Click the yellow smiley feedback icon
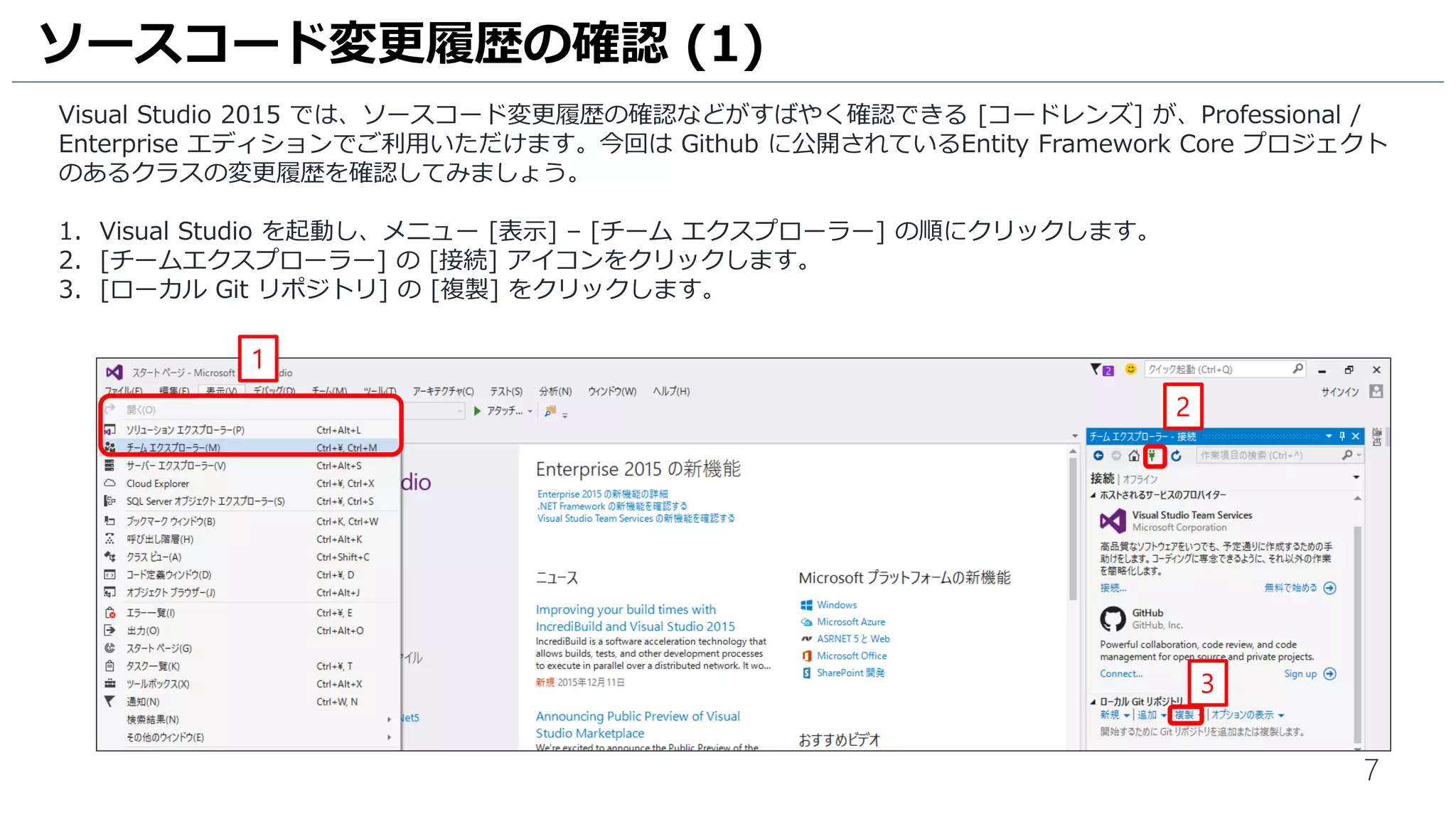 1130,369
